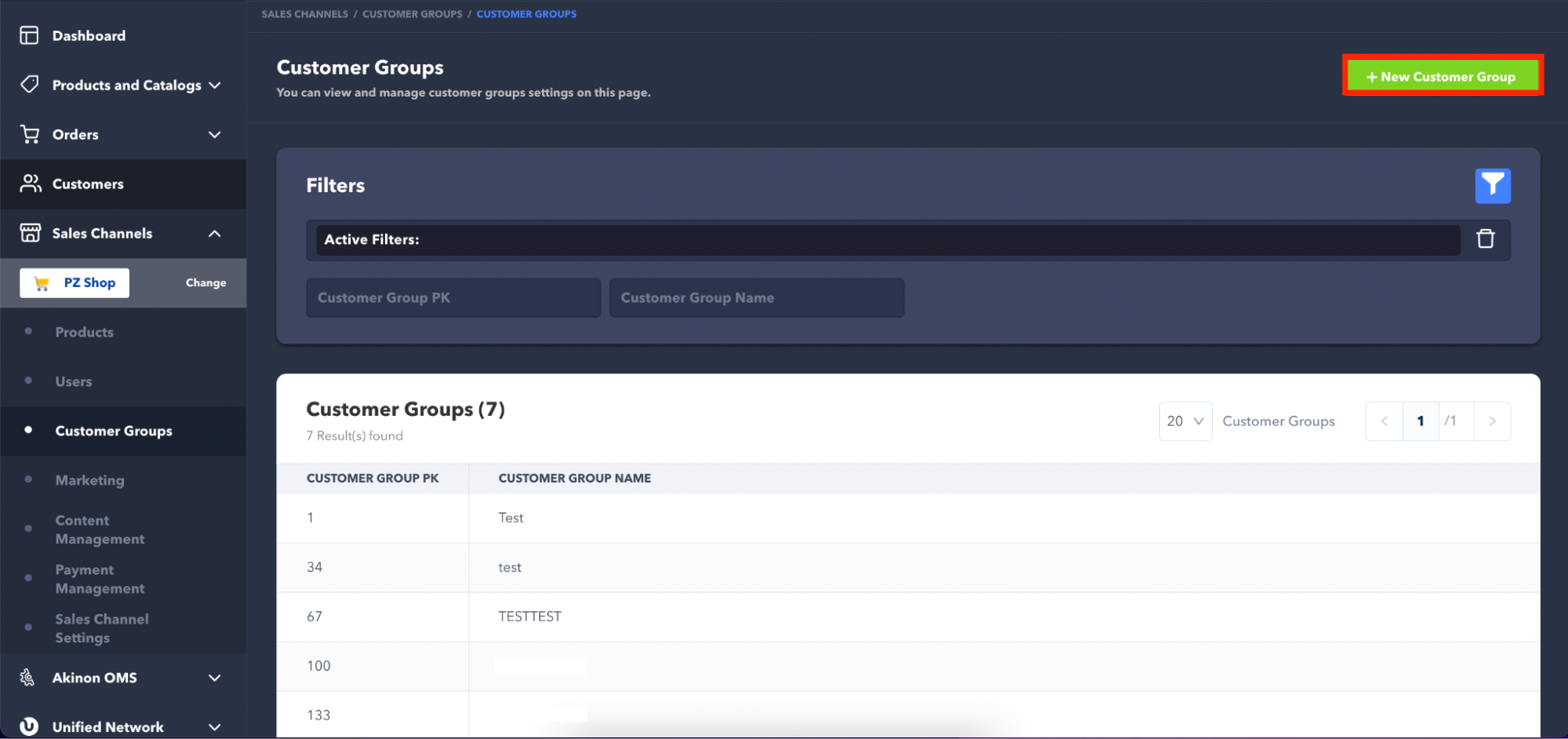This screenshot has width=1568, height=739.
Task: Open the 20 per page dropdown
Action: (x=1184, y=421)
